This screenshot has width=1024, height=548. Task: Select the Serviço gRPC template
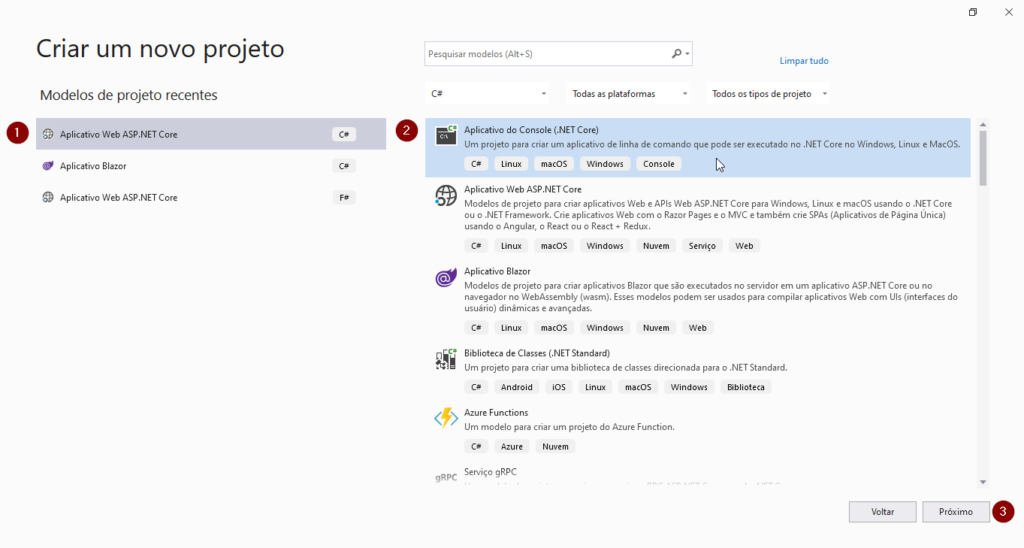[x=697, y=475]
